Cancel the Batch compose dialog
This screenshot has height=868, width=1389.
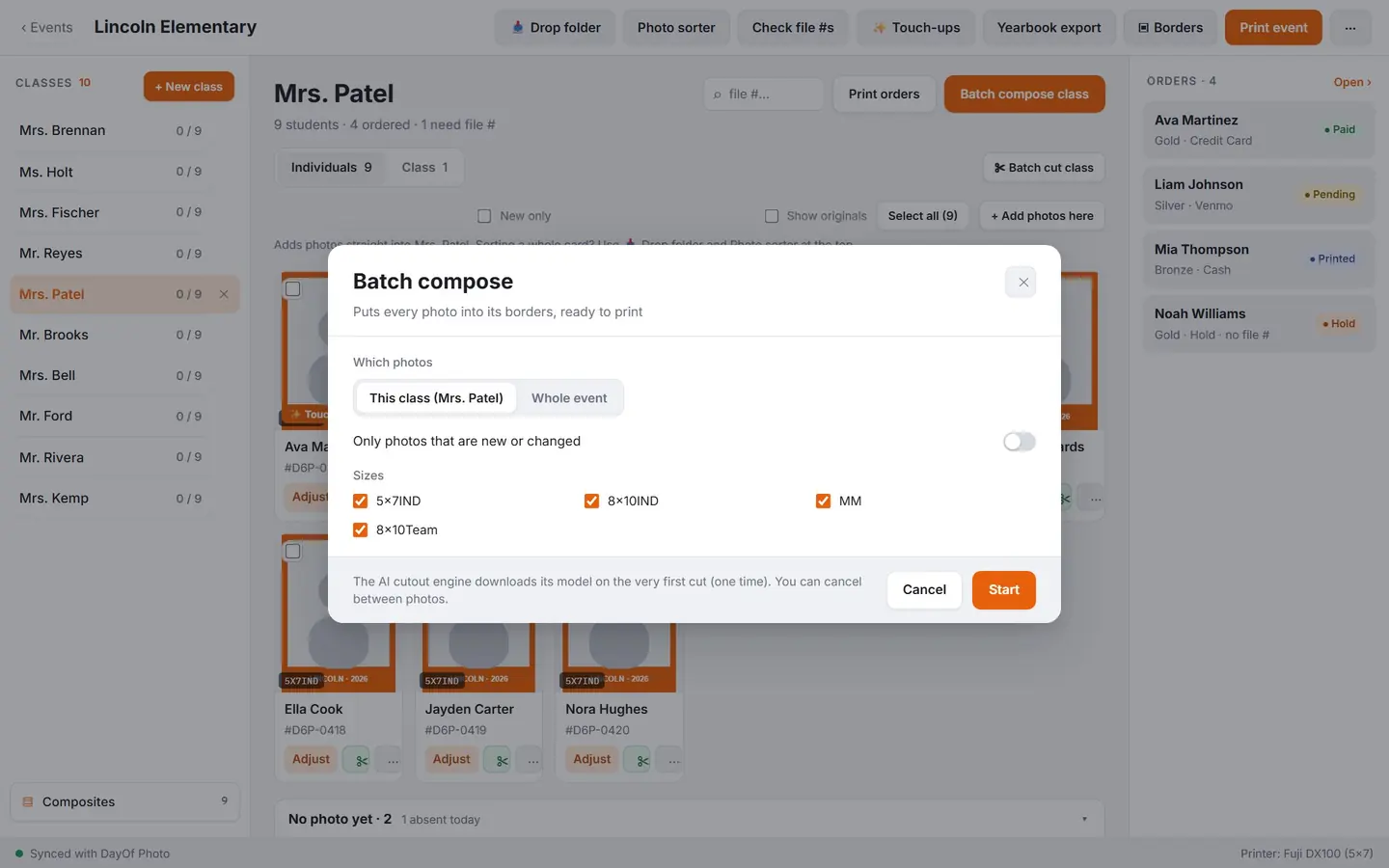[x=924, y=590]
